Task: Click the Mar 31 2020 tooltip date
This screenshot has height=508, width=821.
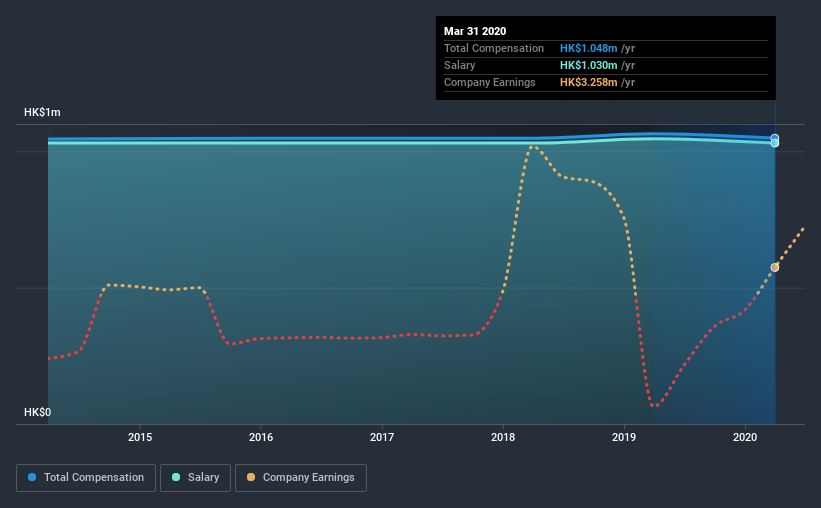Action: (475, 31)
